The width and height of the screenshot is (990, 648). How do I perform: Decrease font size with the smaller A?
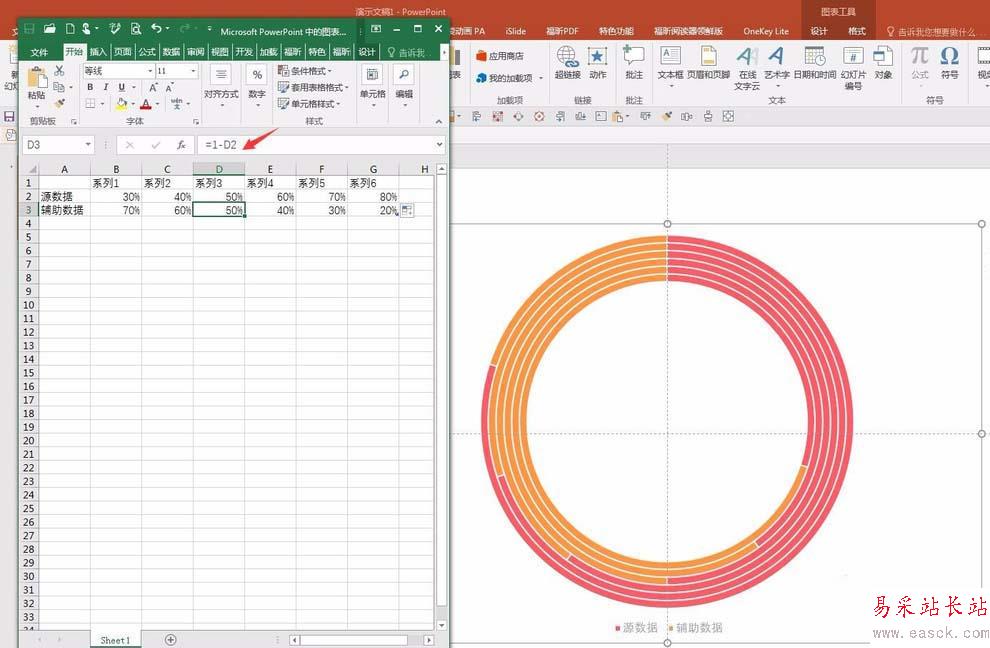[169, 87]
